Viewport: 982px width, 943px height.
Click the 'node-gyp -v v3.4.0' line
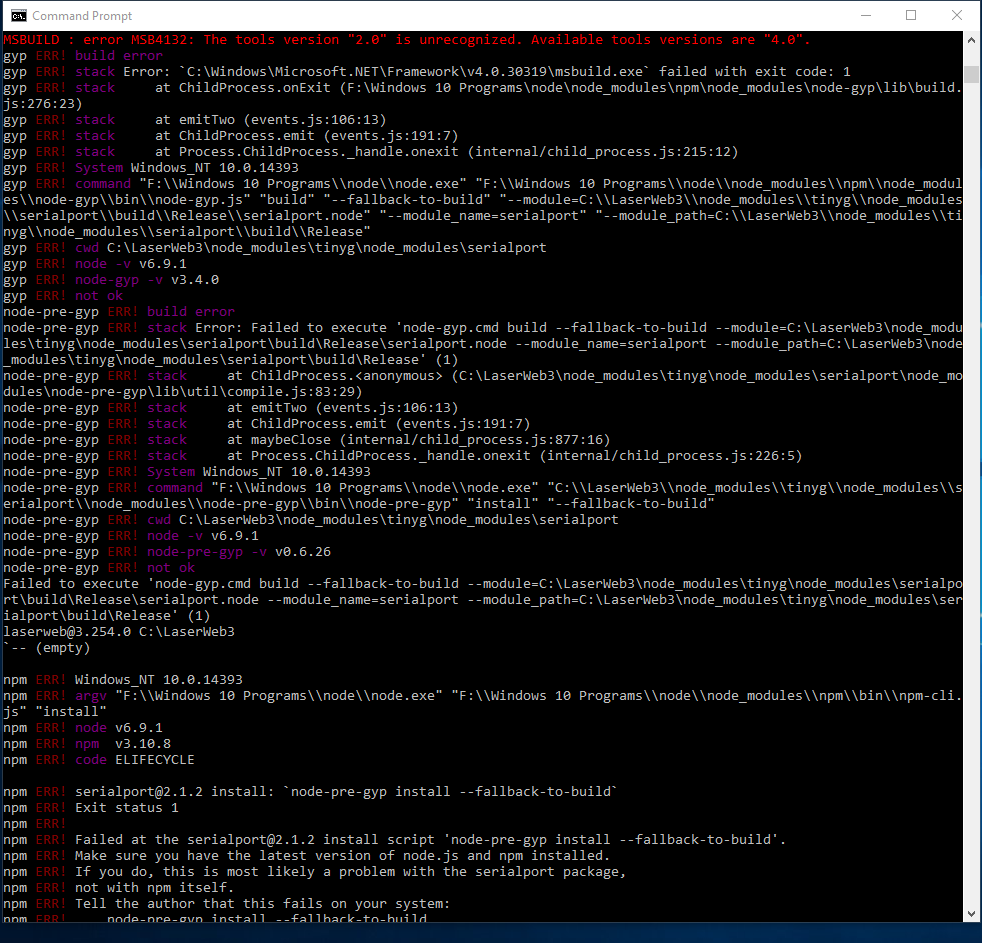[x=111, y=280]
